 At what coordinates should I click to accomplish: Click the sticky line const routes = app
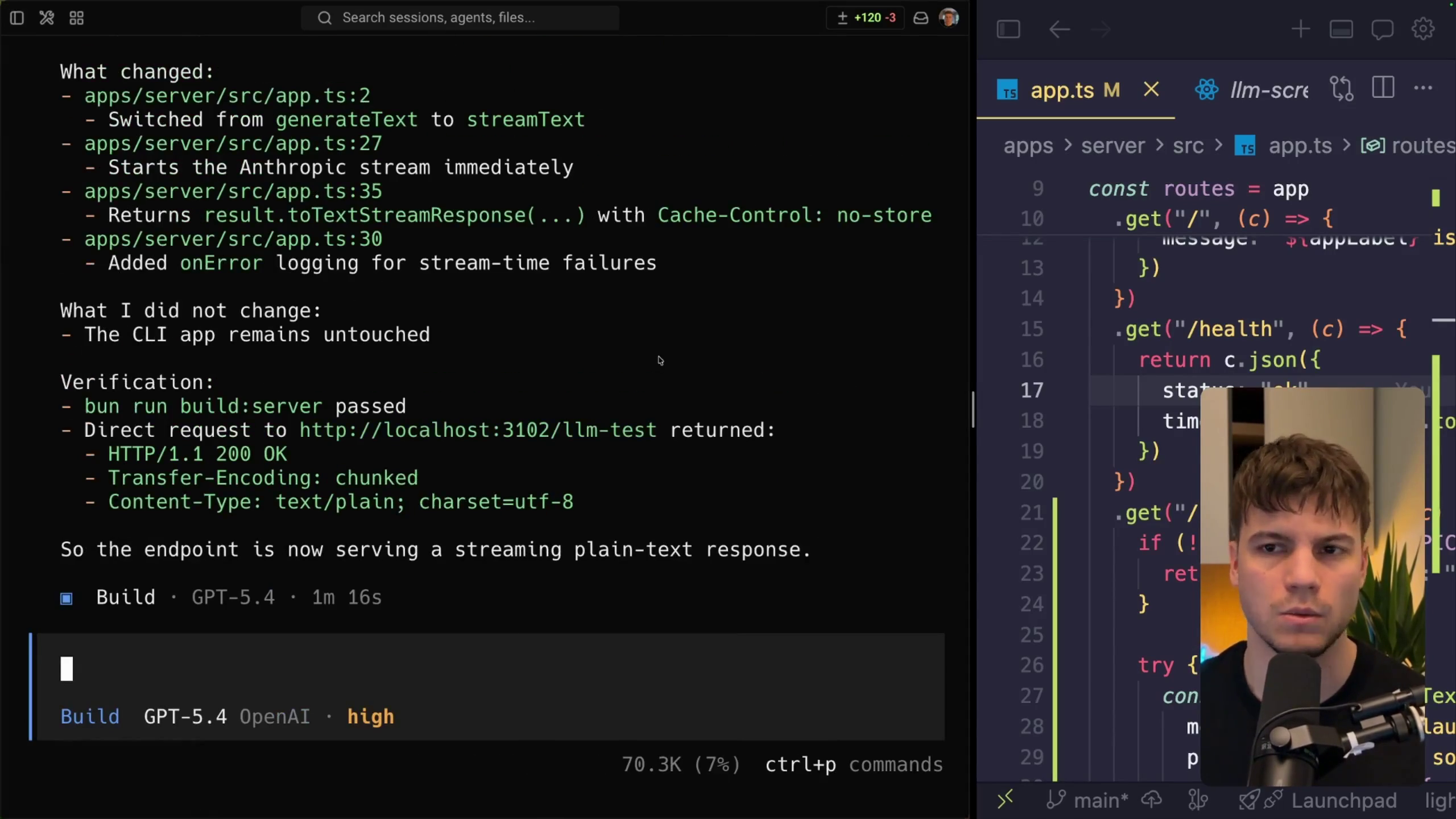1199,189
